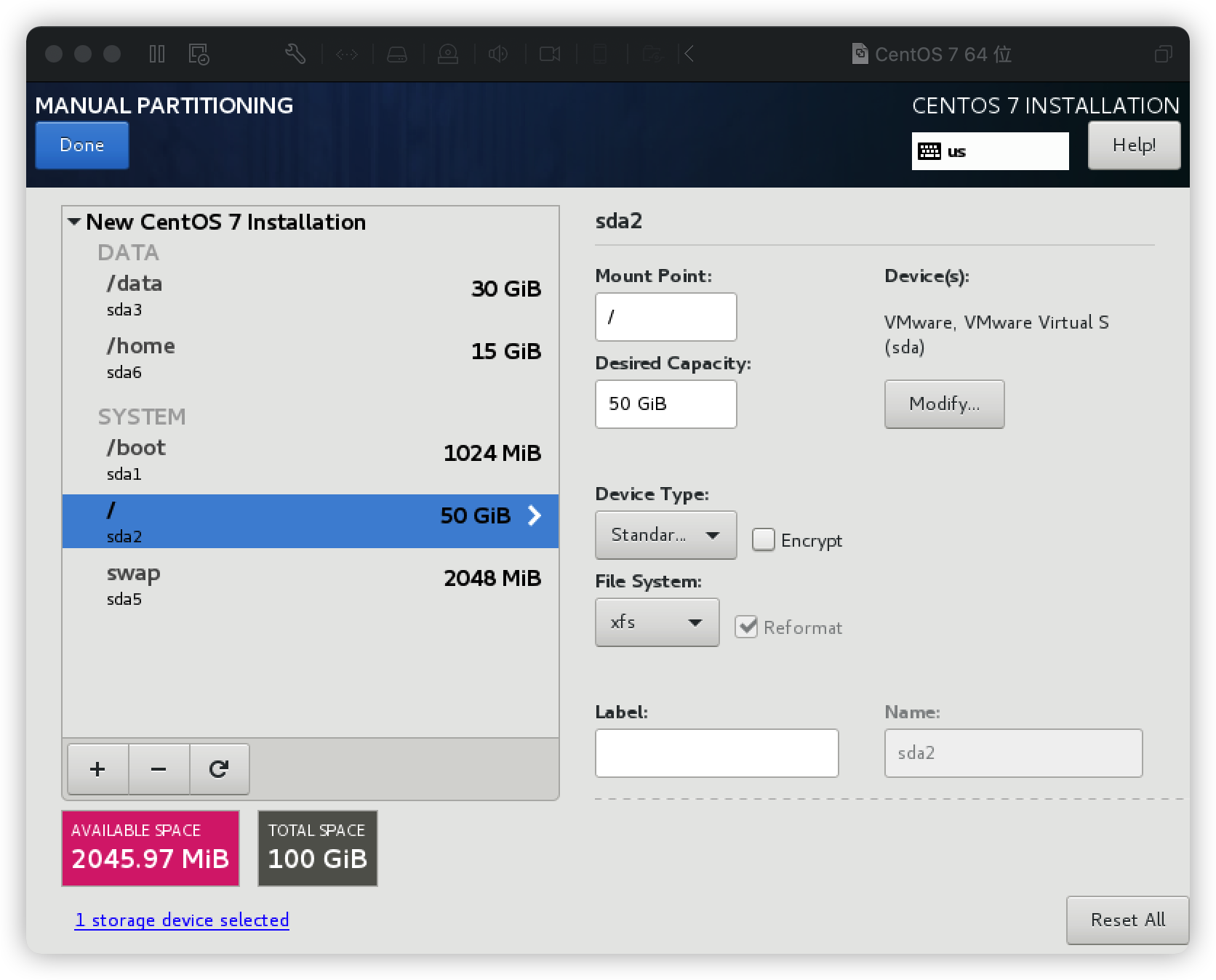Click the window view mode icon at the title bar's right end
Viewport: 1216px width, 980px height.
pyautogui.click(x=1163, y=55)
